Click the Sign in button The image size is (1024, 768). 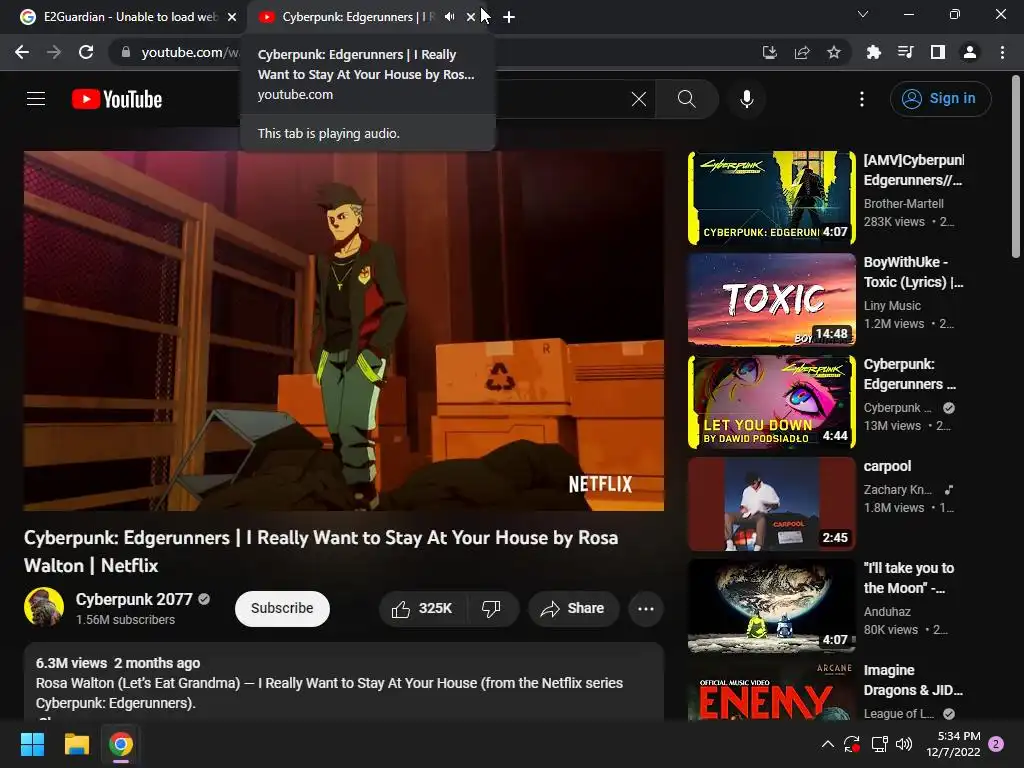[940, 99]
